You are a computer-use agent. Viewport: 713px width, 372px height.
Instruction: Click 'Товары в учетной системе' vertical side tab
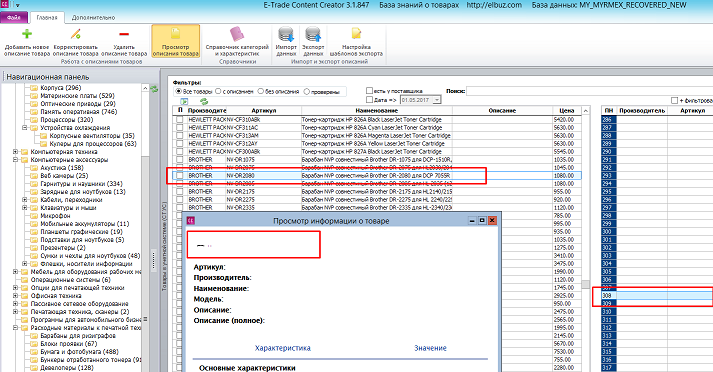click(x=165, y=246)
